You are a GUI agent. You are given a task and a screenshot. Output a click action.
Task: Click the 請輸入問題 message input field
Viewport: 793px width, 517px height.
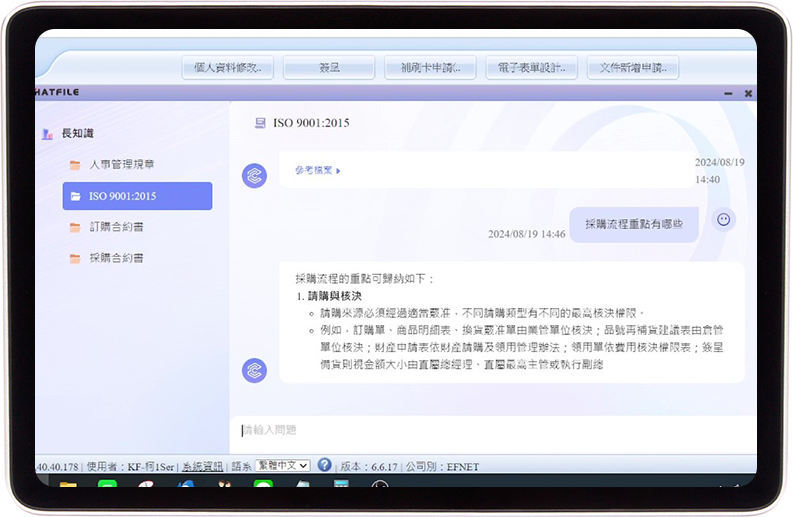pyautogui.click(x=490, y=430)
